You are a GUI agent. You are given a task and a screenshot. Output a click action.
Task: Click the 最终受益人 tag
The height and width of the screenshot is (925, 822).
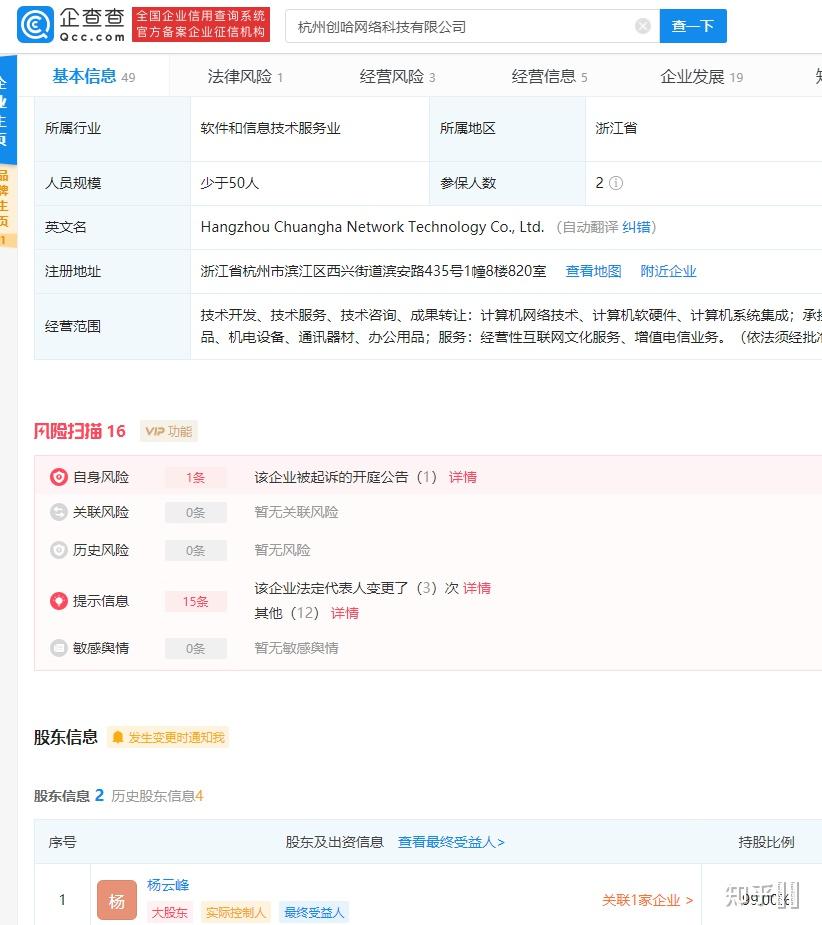coord(314,913)
